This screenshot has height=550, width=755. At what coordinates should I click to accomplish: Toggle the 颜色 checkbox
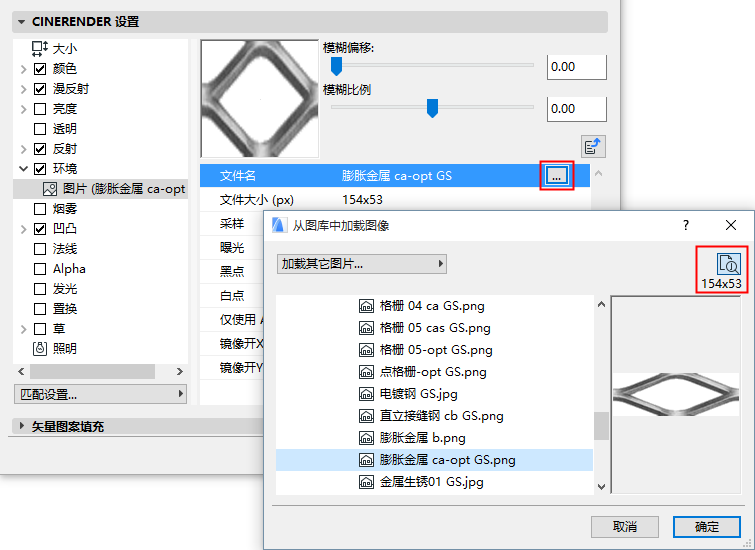40,69
